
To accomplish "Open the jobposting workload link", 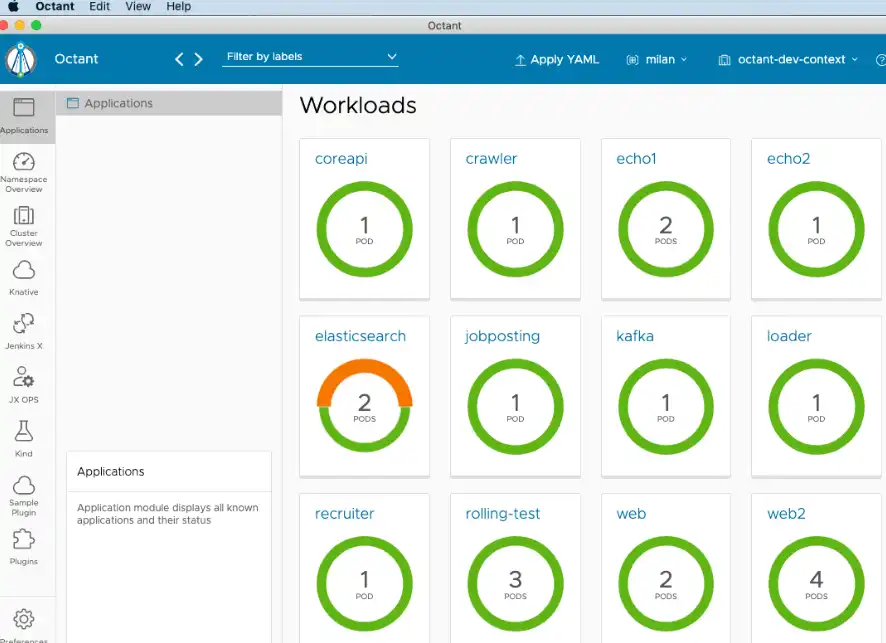I will tap(502, 337).
